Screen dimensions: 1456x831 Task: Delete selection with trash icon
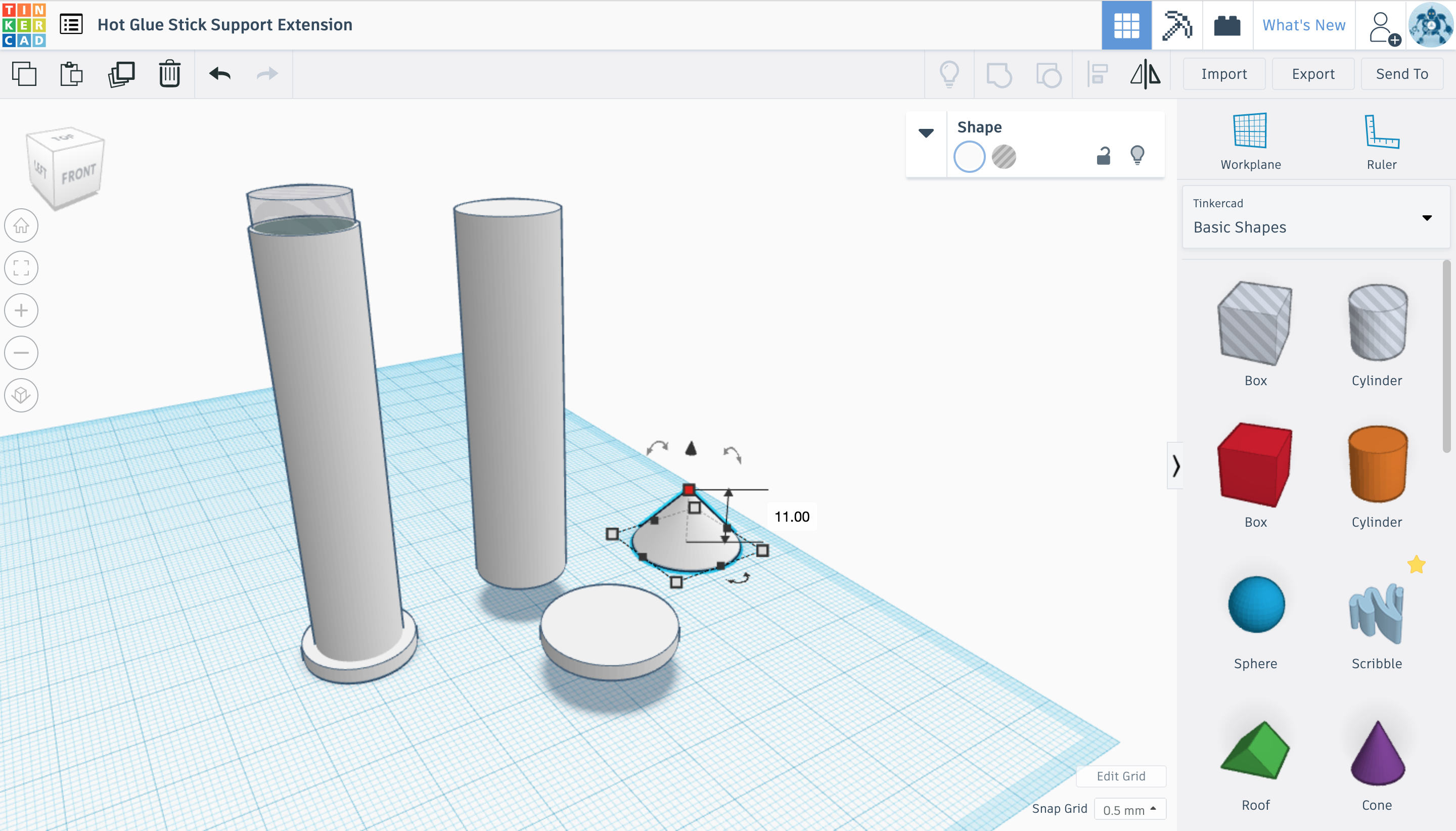coord(169,74)
